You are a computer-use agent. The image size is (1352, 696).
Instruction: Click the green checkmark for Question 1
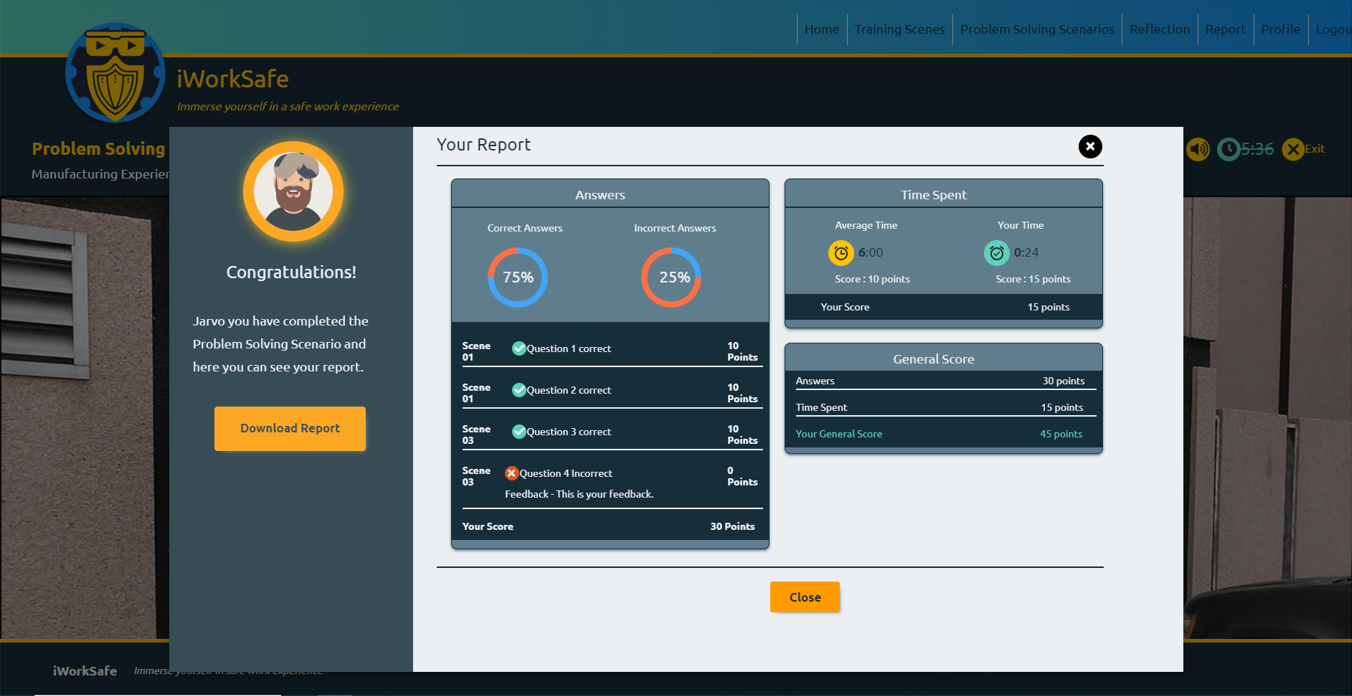pos(519,348)
